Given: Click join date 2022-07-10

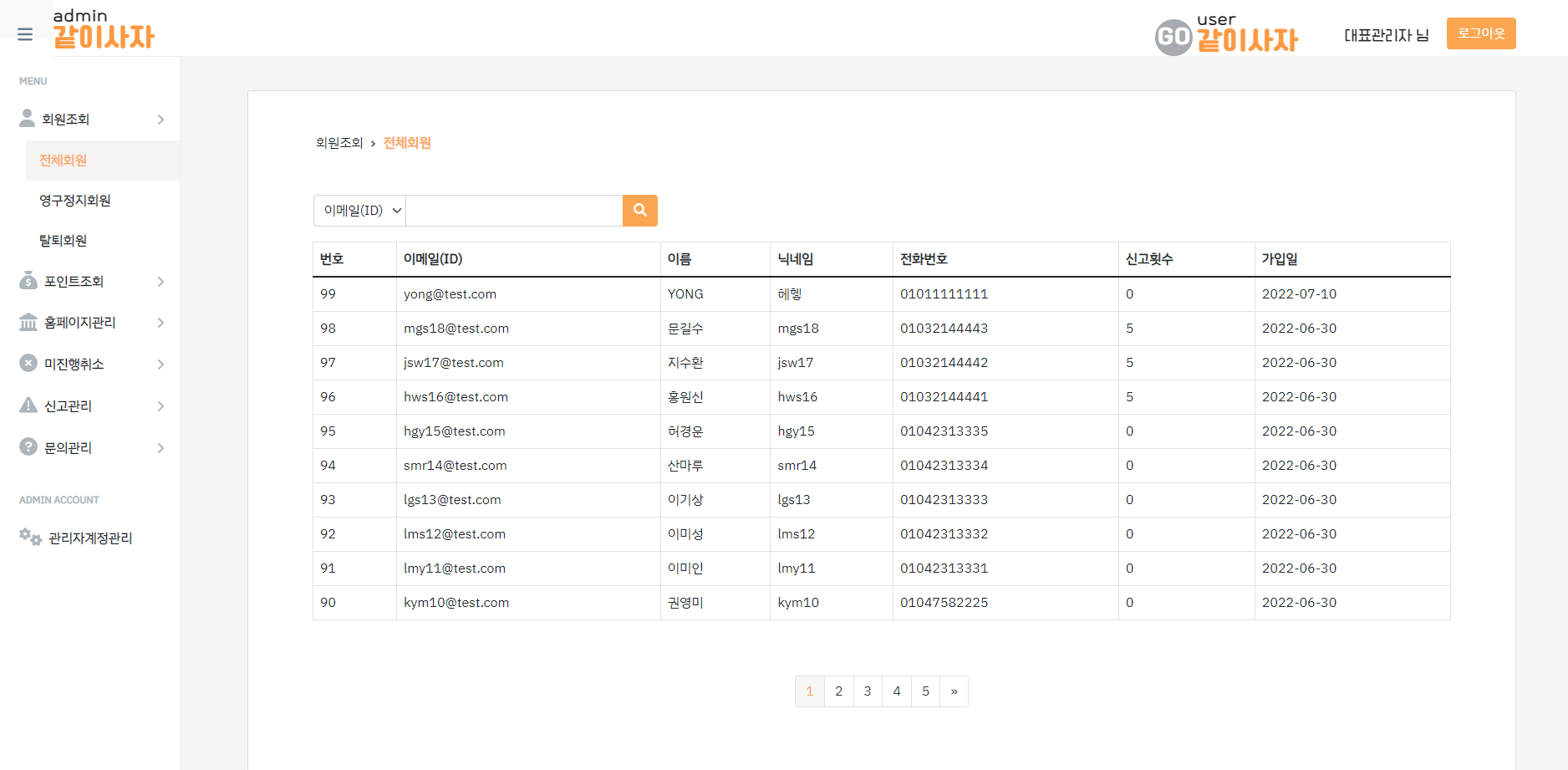Looking at the screenshot, I should [1299, 294].
